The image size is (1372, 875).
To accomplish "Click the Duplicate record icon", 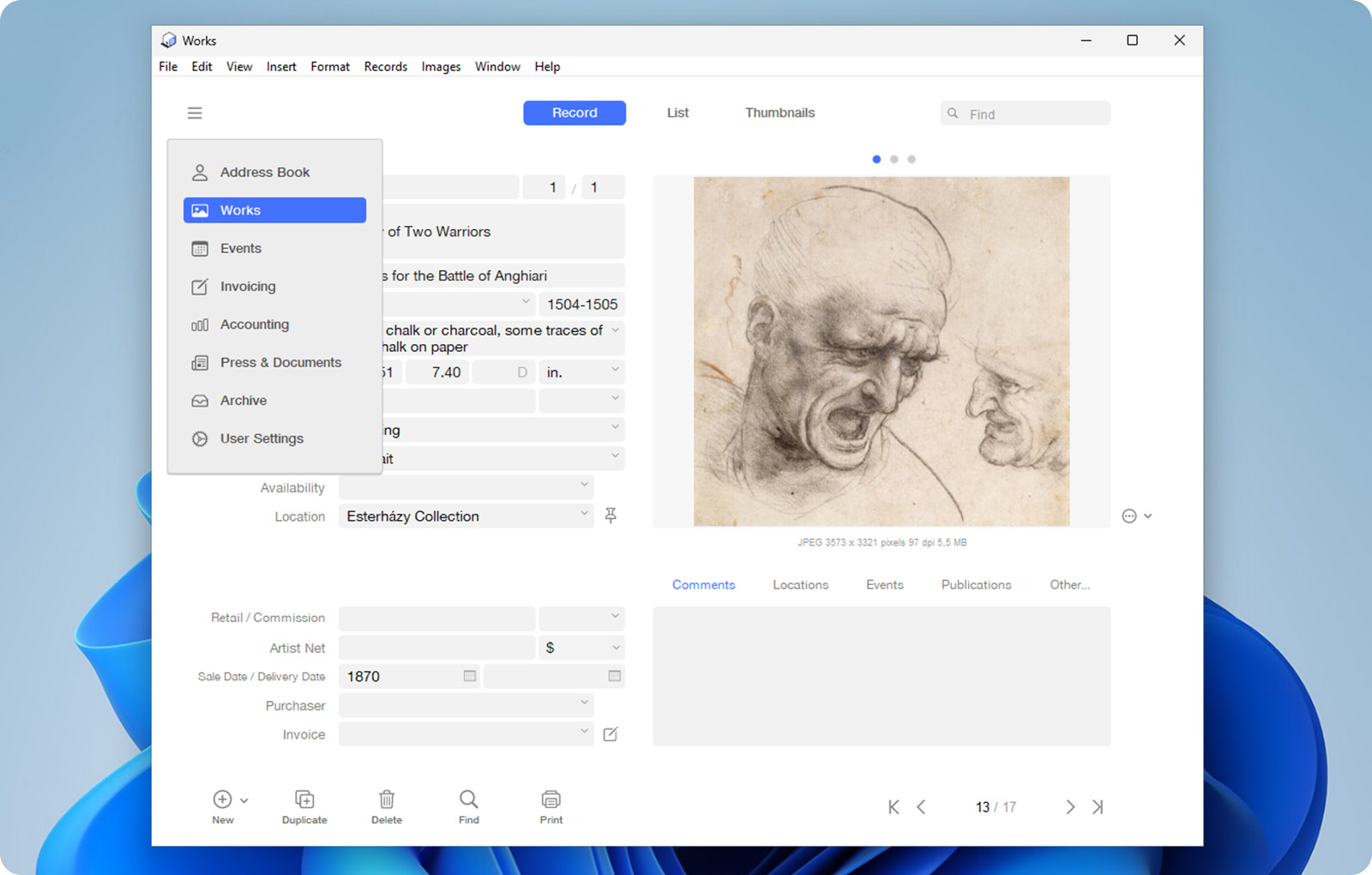I will (304, 800).
